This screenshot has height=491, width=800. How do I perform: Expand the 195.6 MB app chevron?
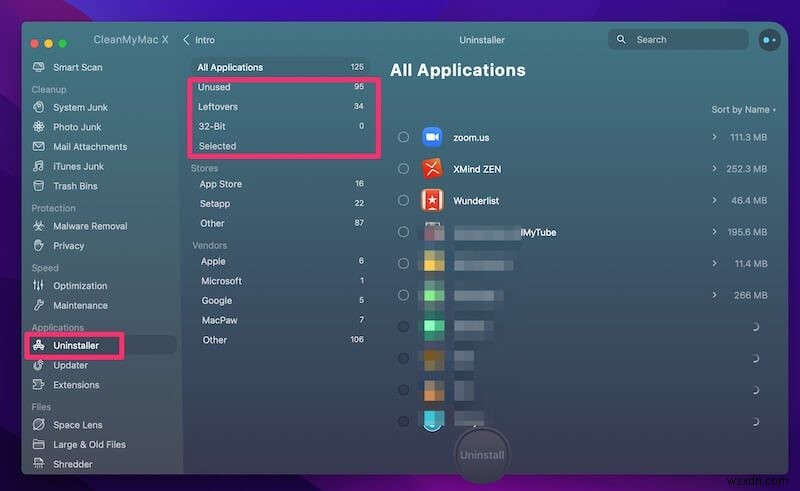pos(714,232)
